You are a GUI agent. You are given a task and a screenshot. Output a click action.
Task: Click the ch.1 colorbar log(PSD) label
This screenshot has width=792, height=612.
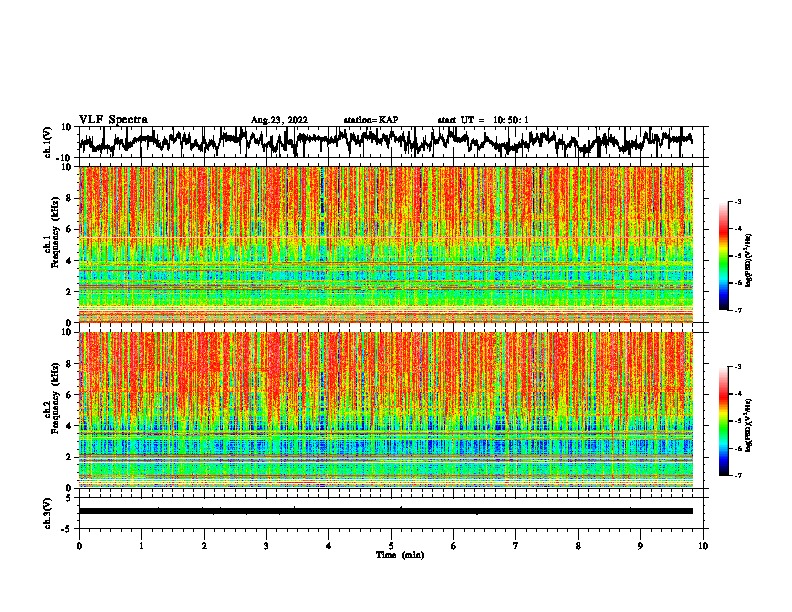pos(750,260)
